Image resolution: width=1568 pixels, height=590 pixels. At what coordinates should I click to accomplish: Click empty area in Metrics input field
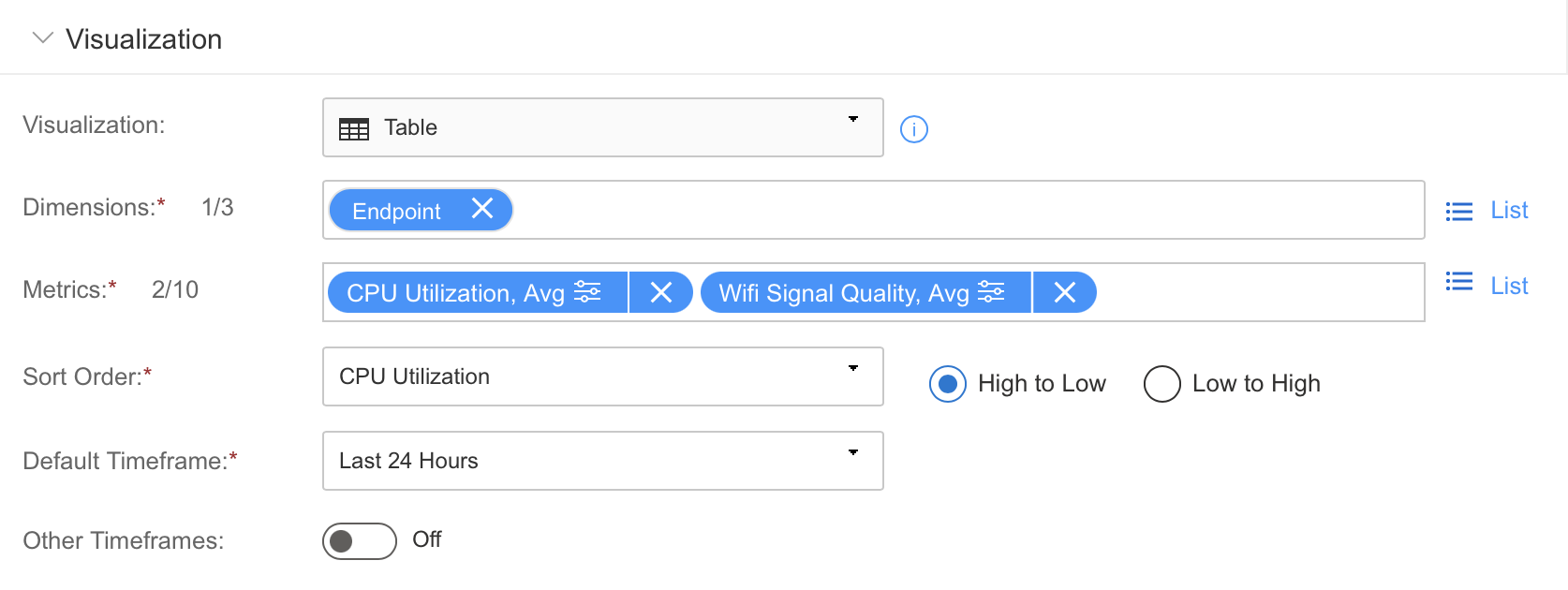point(1260,292)
